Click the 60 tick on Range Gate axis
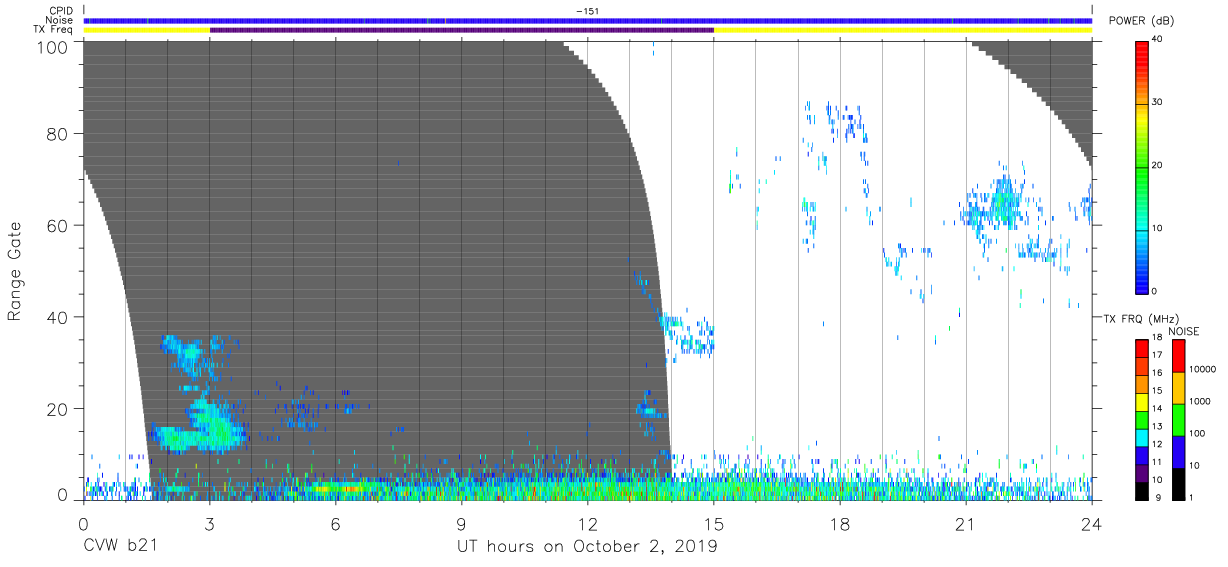This screenshot has width=1228, height=567. 57,225
